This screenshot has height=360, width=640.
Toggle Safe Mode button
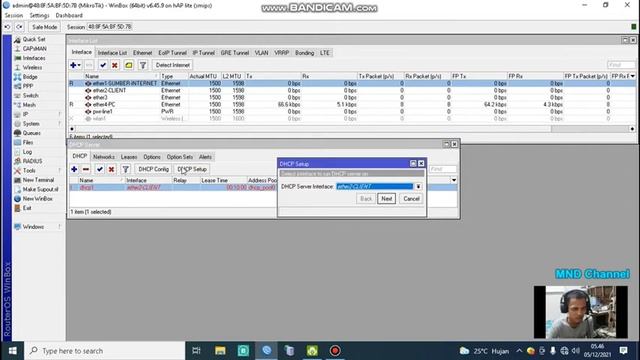[44, 27]
